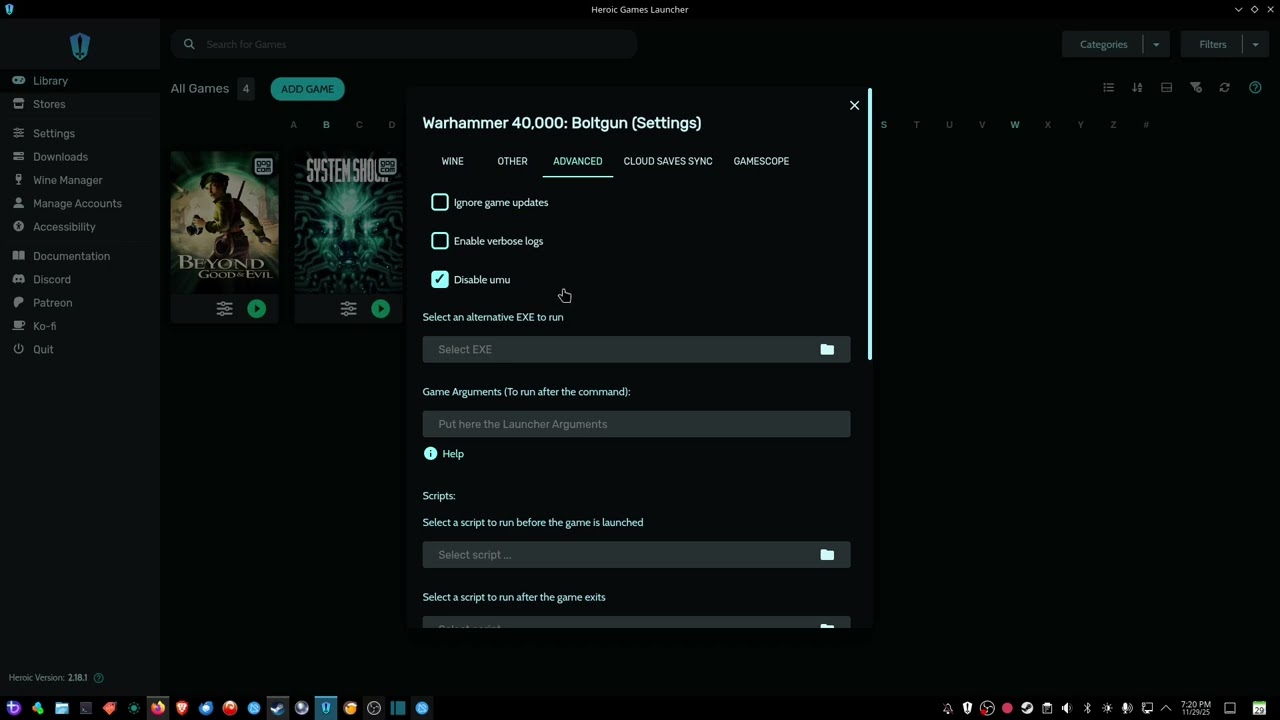Play System Shock

tap(381, 309)
